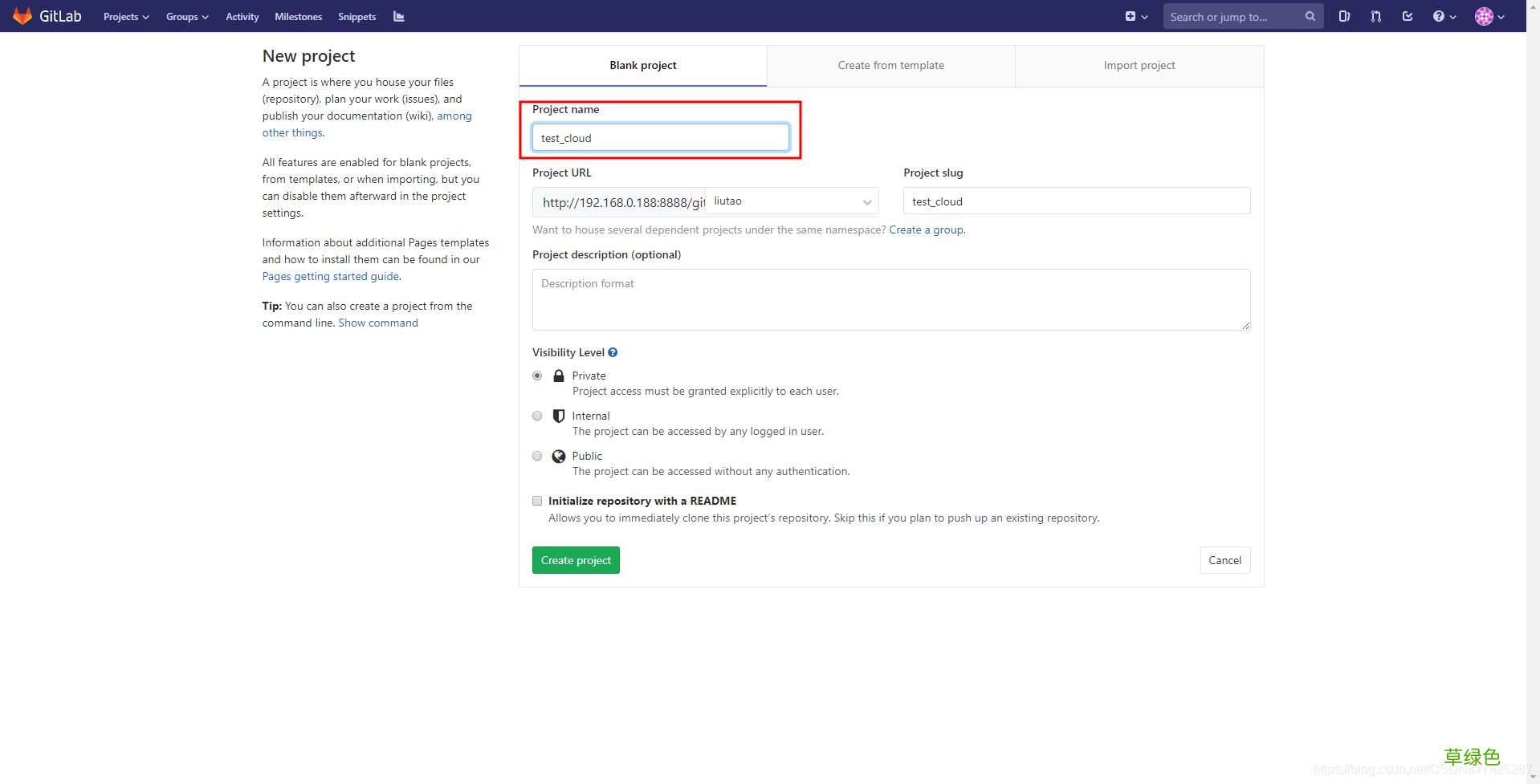1540x784 pixels.
Task: Click the search magnifier icon
Action: (x=1310, y=16)
